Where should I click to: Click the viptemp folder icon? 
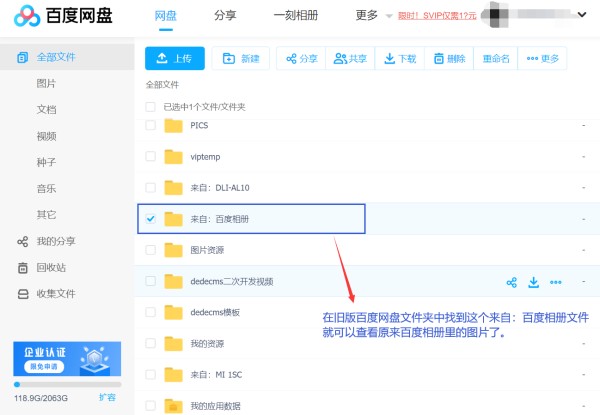click(x=173, y=156)
